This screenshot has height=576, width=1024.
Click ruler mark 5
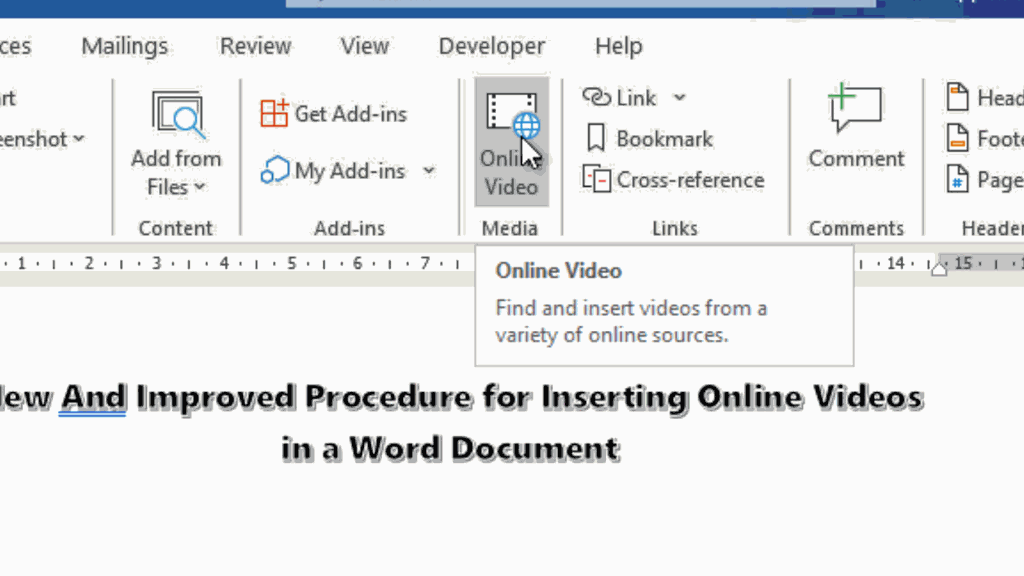[291, 263]
